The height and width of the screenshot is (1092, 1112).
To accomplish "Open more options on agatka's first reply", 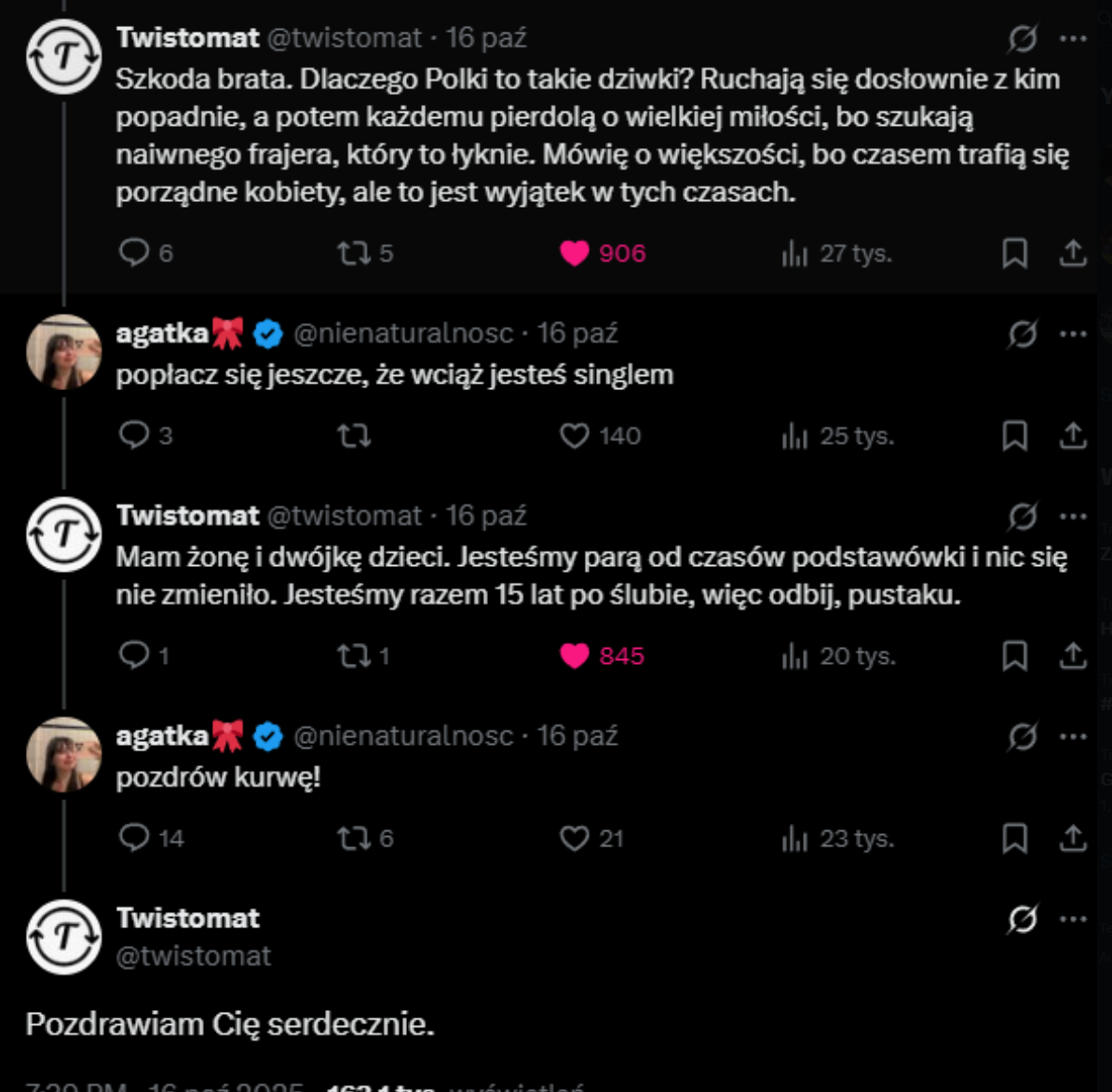I will [1073, 333].
